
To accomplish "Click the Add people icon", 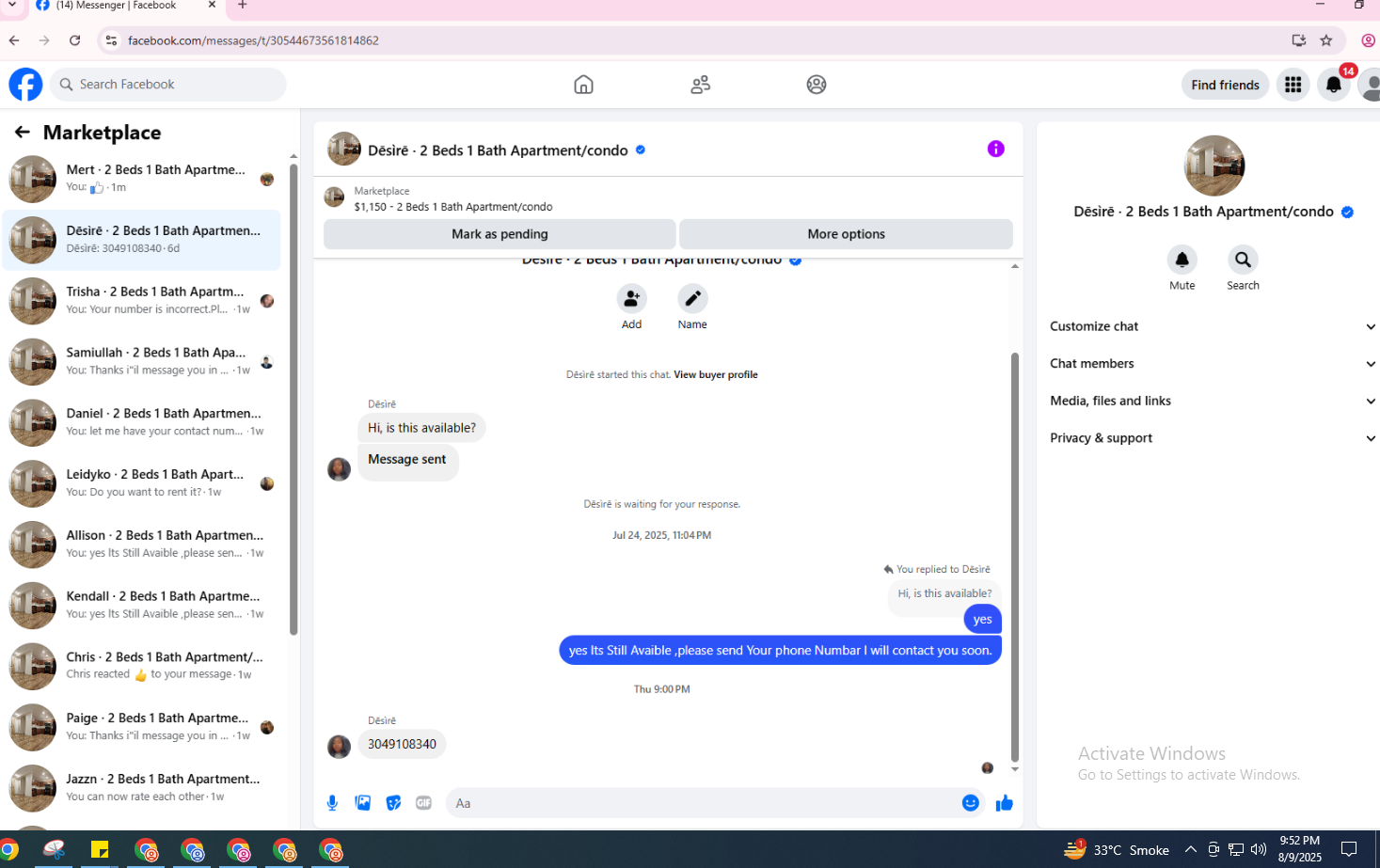I will [x=631, y=299].
